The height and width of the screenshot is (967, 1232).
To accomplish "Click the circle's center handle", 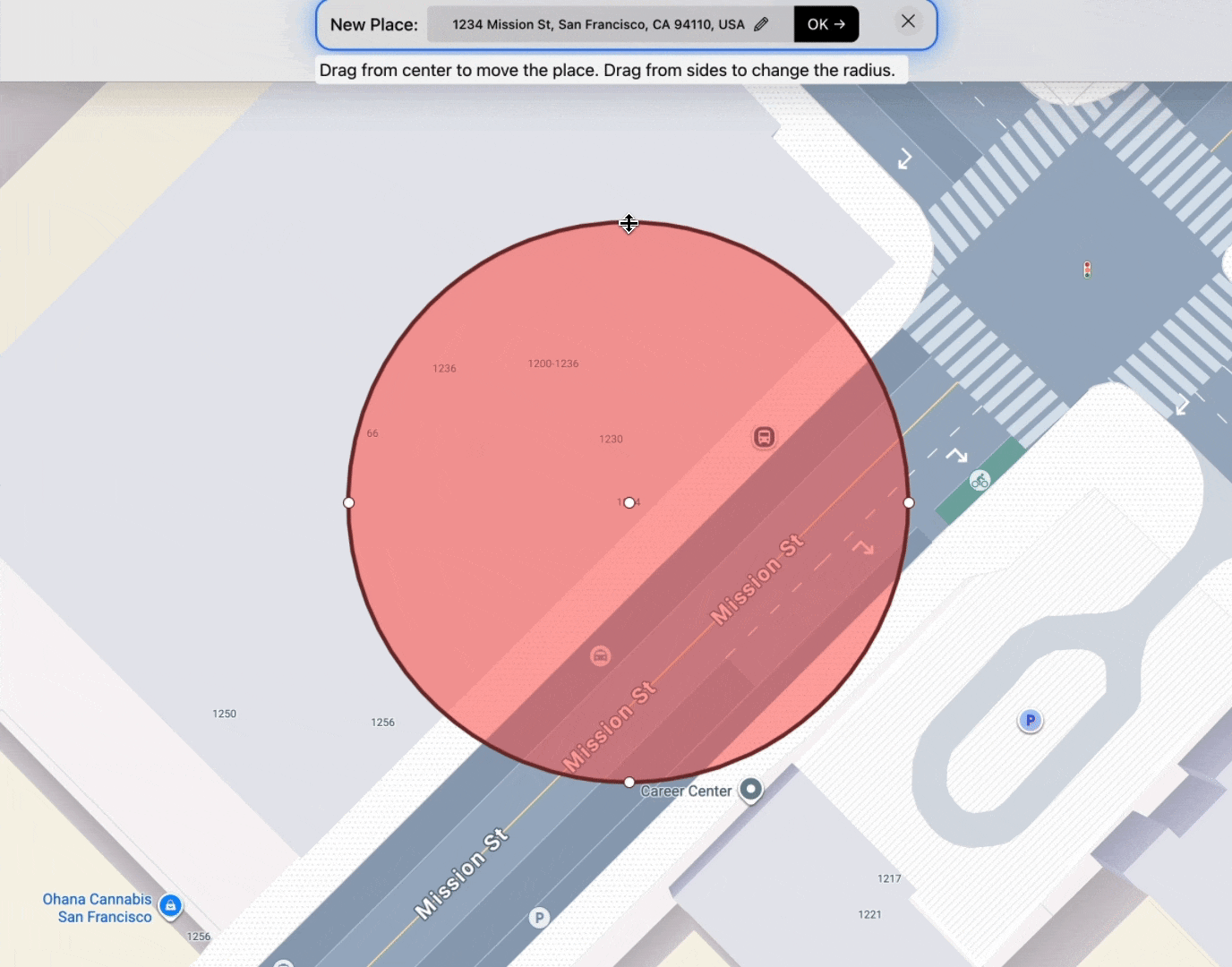I will click(x=629, y=502).
